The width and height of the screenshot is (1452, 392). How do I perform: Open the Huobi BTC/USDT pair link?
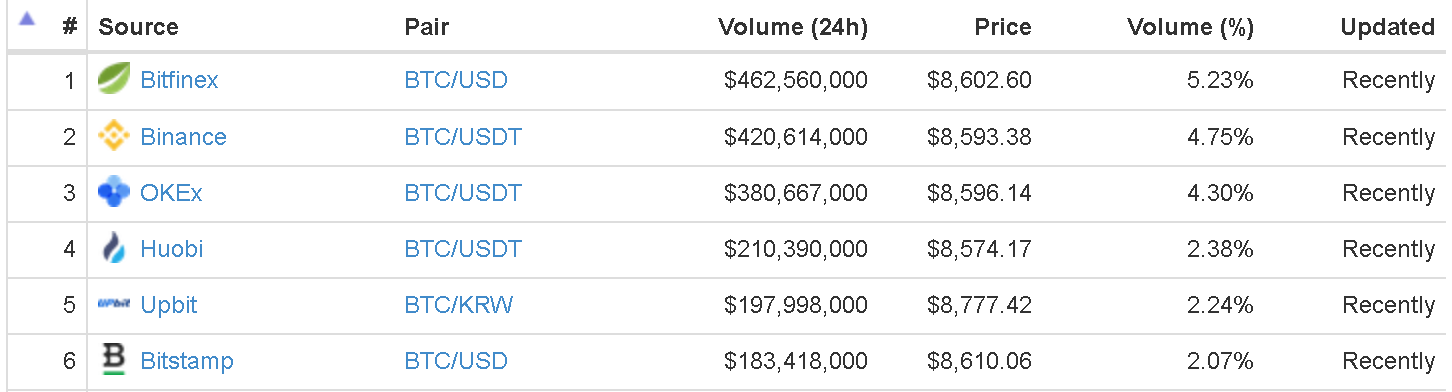[463, 248]
